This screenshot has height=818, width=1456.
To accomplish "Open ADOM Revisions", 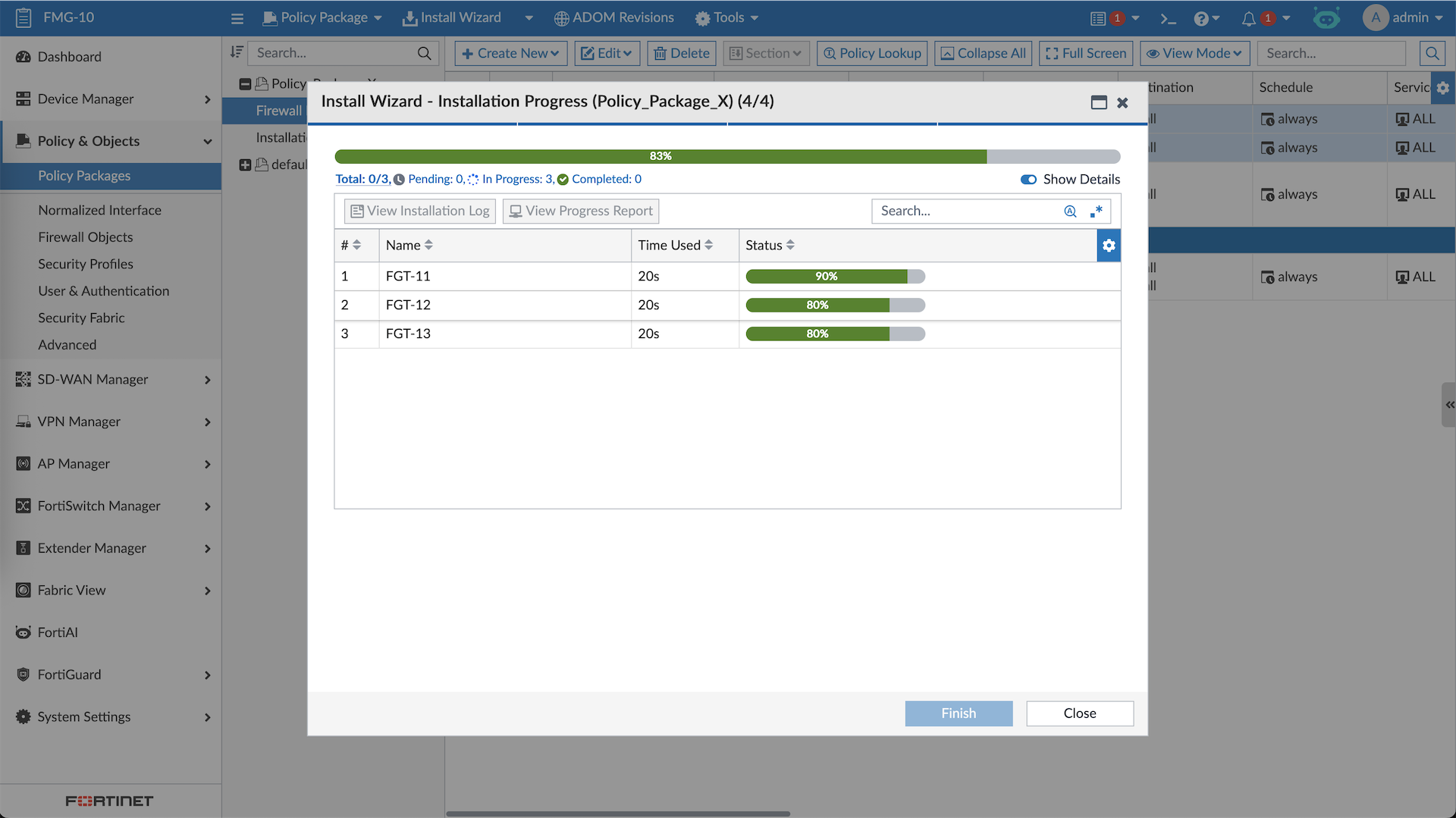I will (x=613, y=17).
